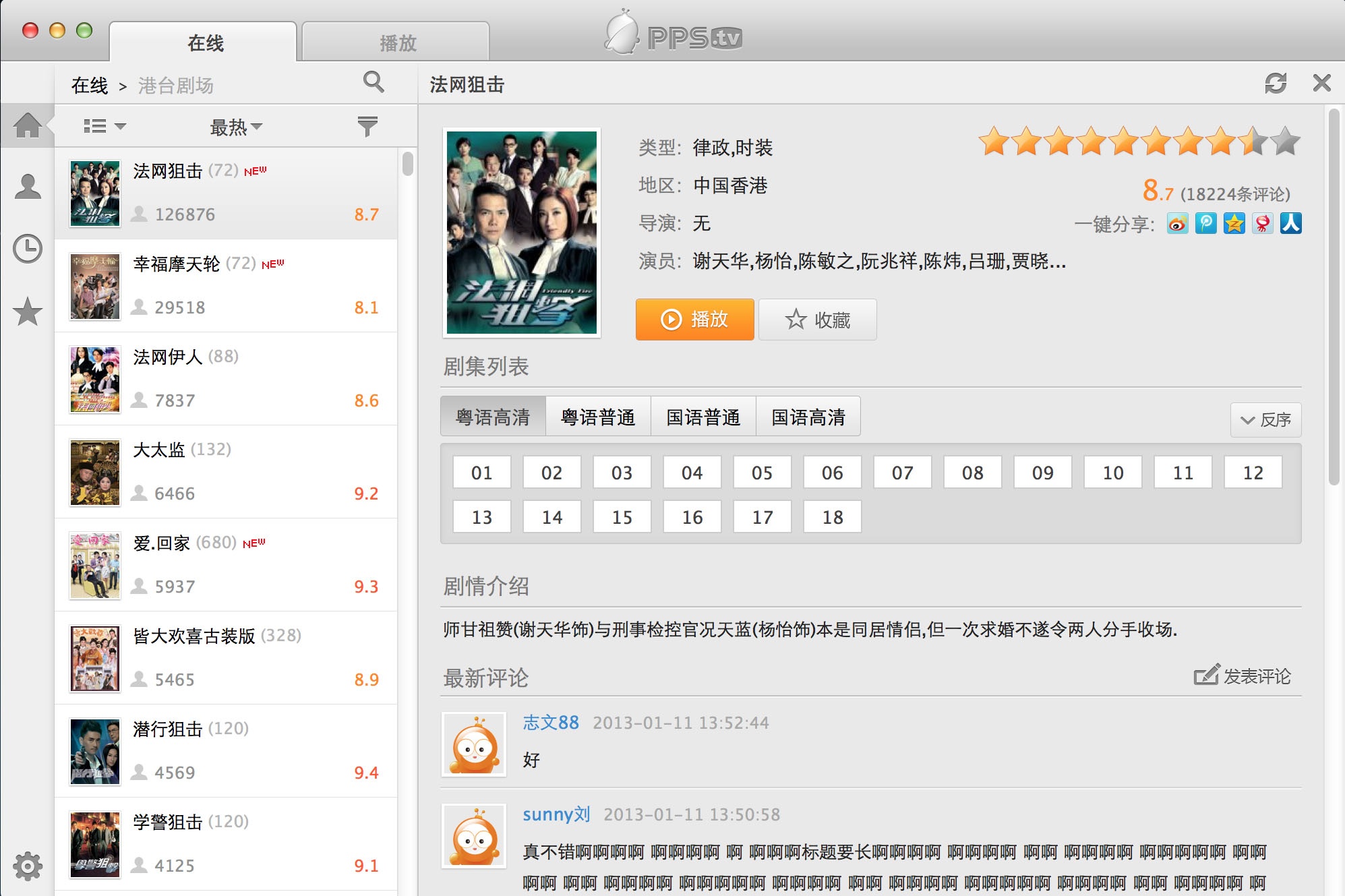1345x896 pixels.
Task: Open the search magnifier
Action: (374, 82)
